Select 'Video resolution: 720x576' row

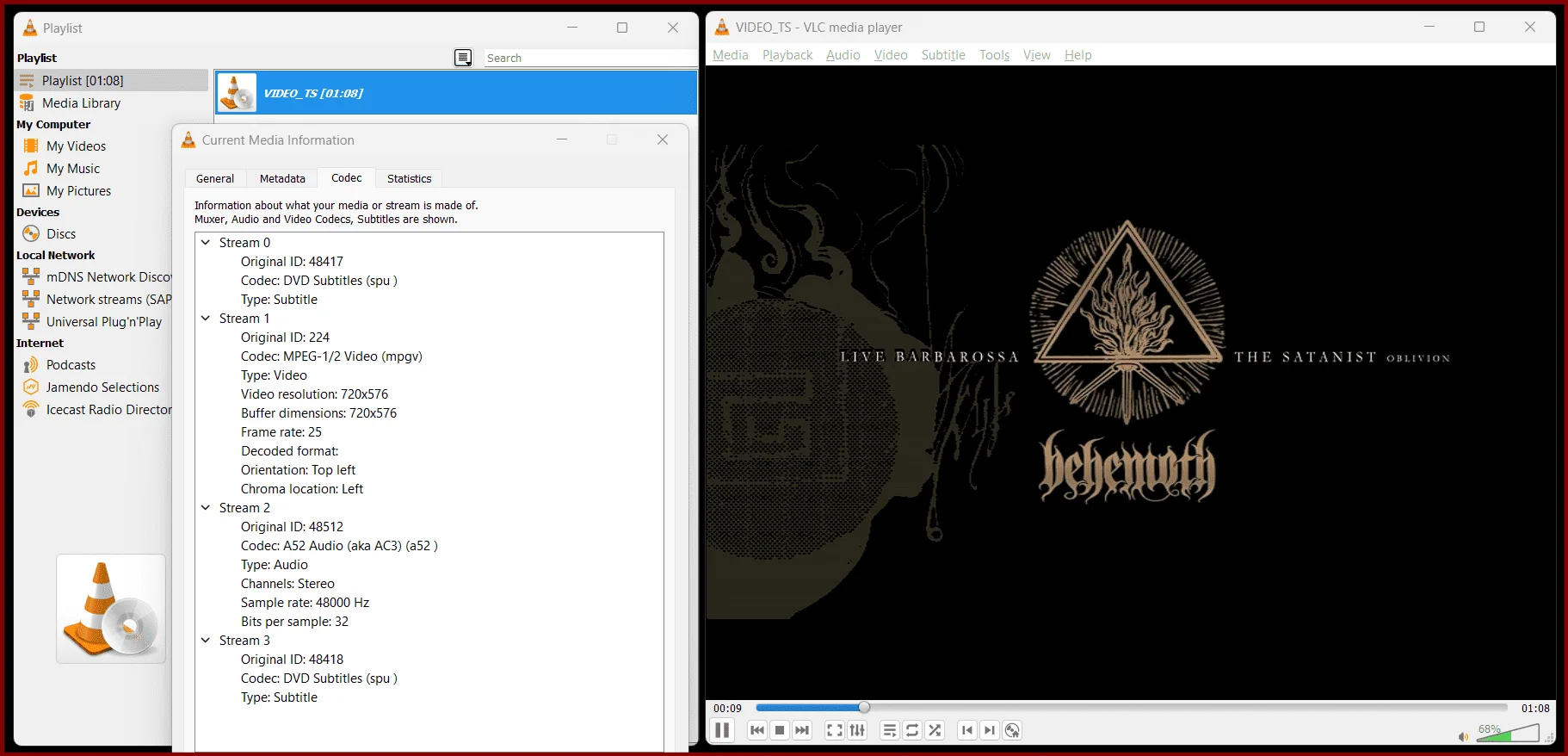pos(314,394)
